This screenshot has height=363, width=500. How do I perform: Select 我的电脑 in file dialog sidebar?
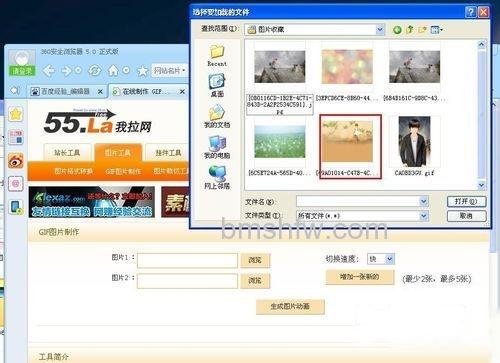(217, 147)
